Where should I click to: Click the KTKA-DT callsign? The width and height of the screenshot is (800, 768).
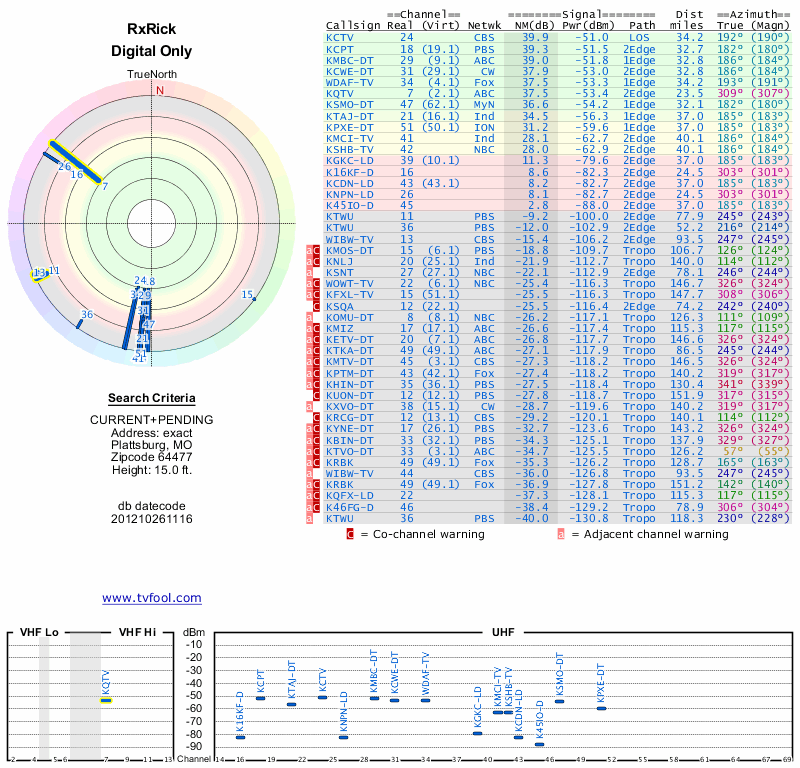tap(350, 351)
